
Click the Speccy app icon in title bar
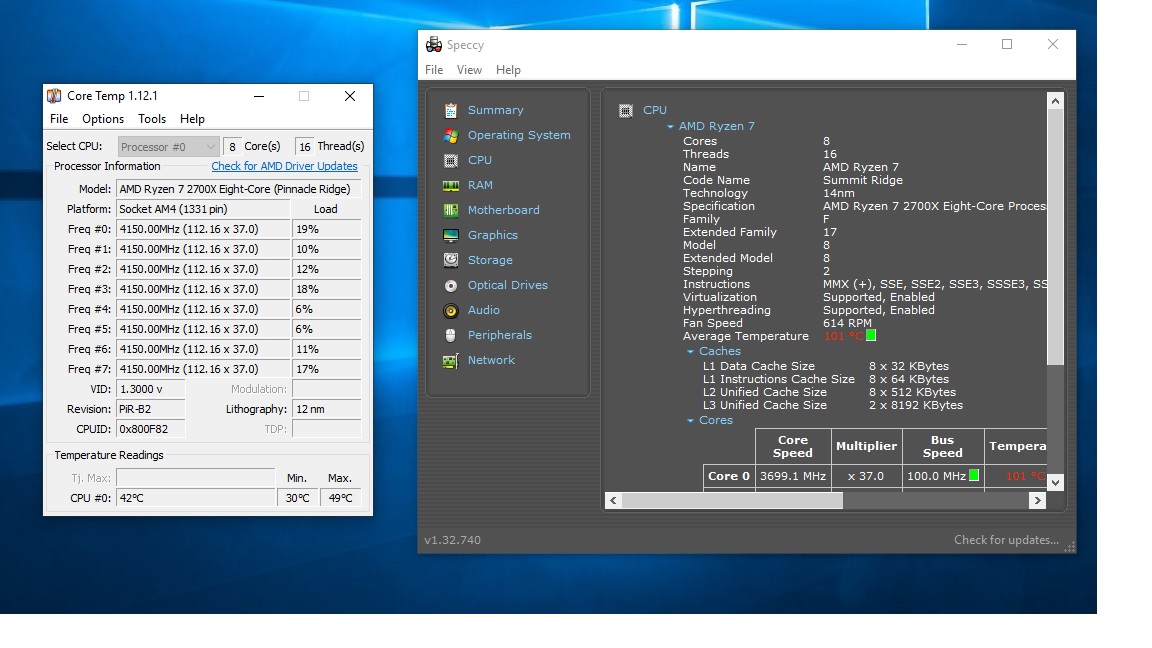(x=433, y=45)
